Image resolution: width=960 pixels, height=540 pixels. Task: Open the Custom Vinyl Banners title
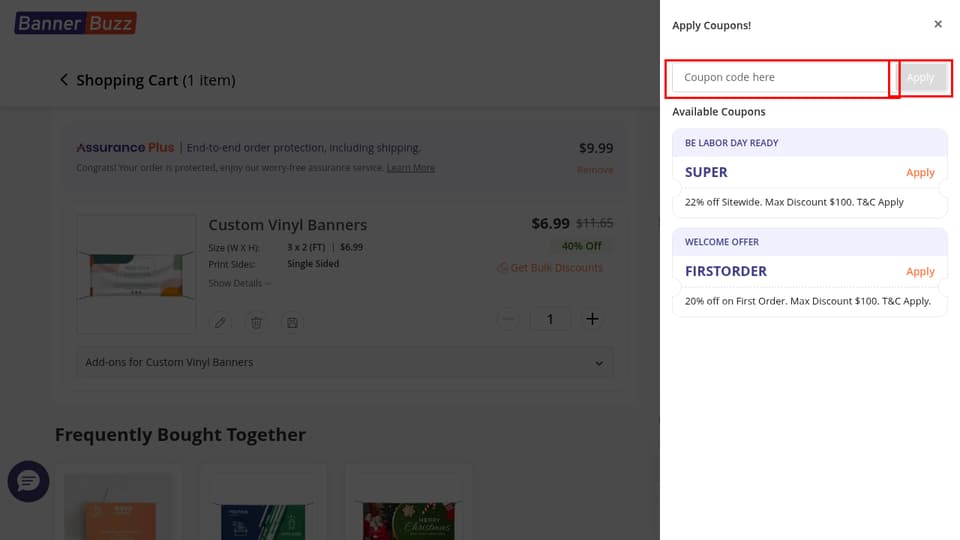pos(288,225)
